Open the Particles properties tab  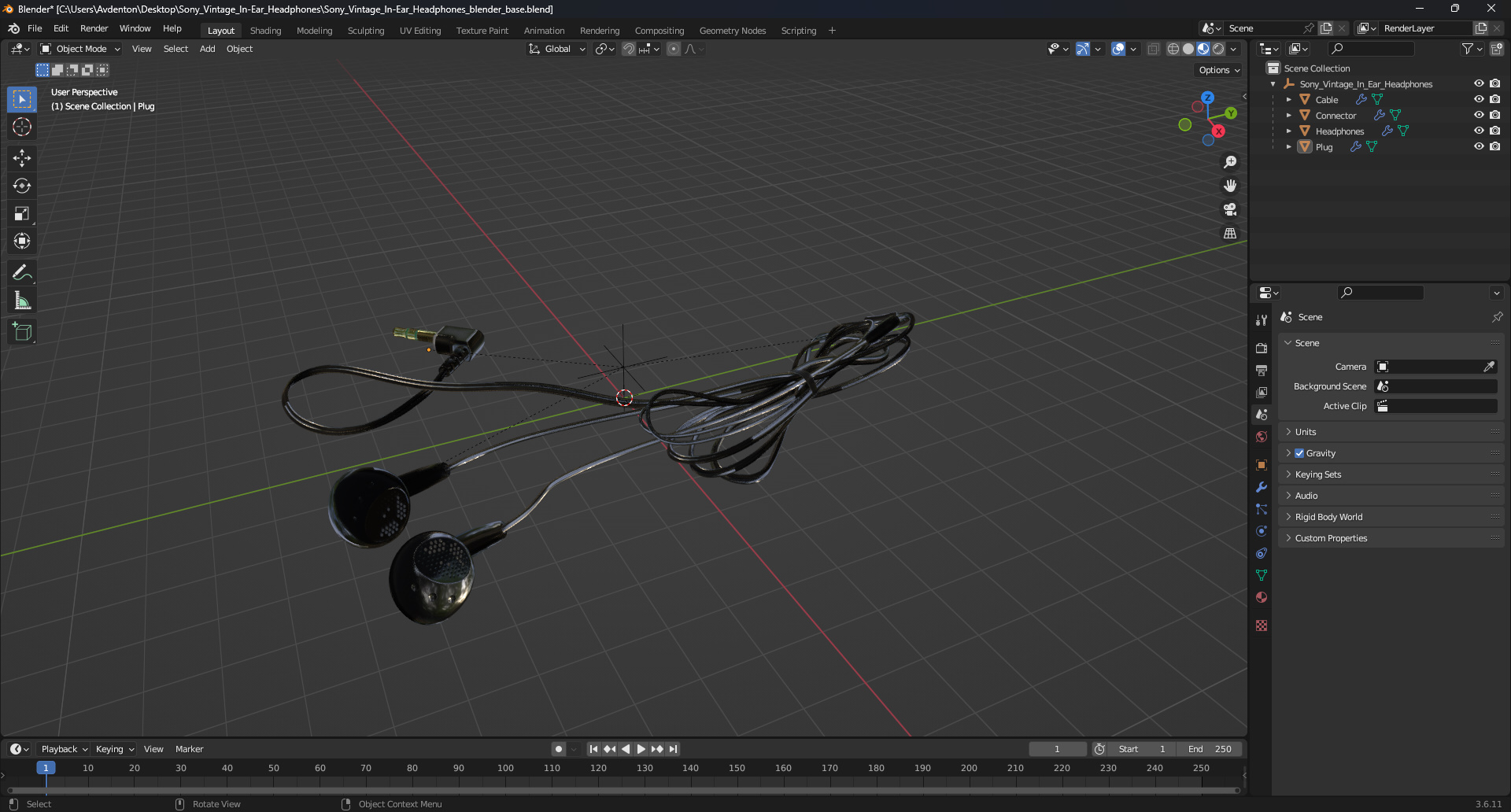pyautogui.click(x=1262, y=509)
